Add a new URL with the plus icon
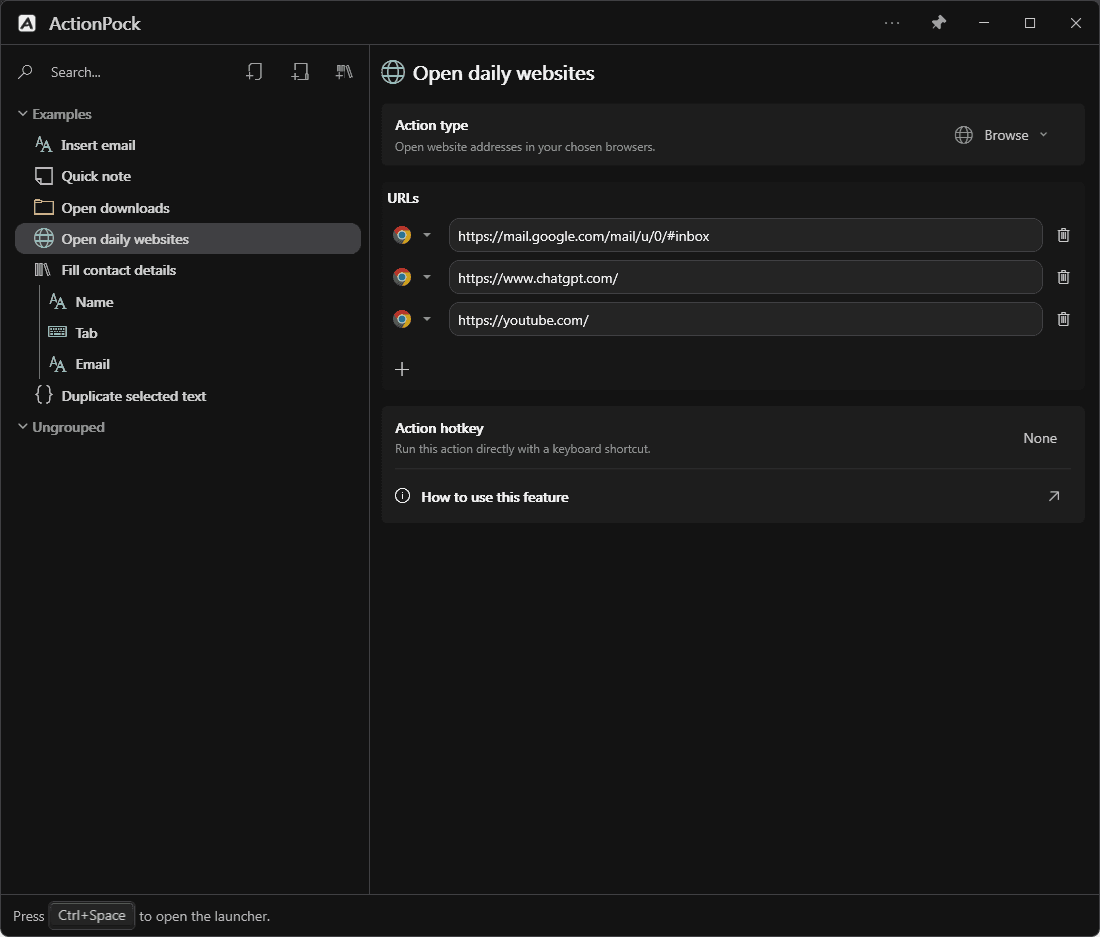 pyautogui.click(x=402, y=369)
